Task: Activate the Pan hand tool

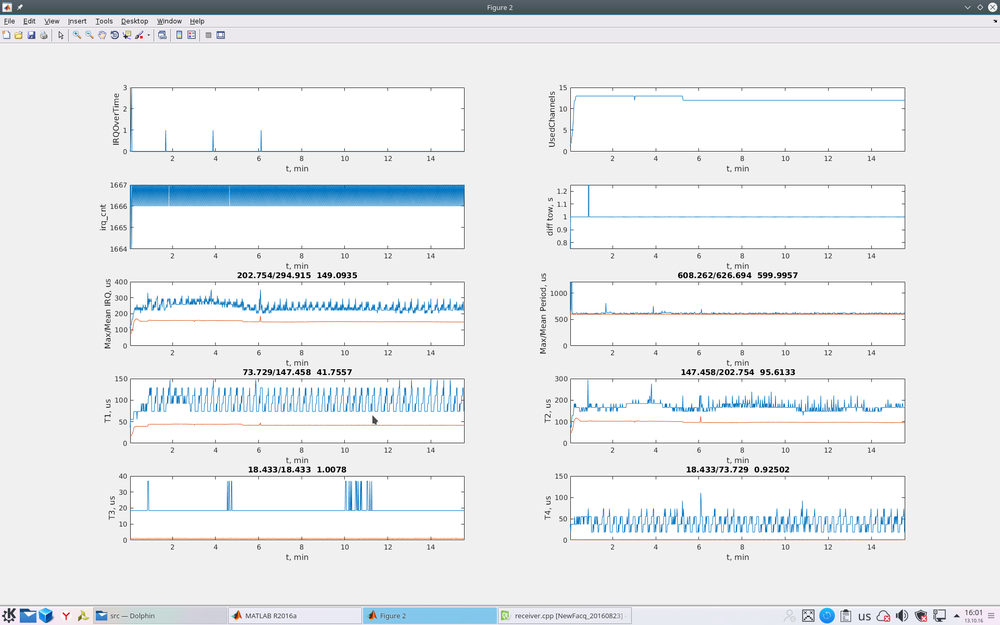Action: pos(102,35)
